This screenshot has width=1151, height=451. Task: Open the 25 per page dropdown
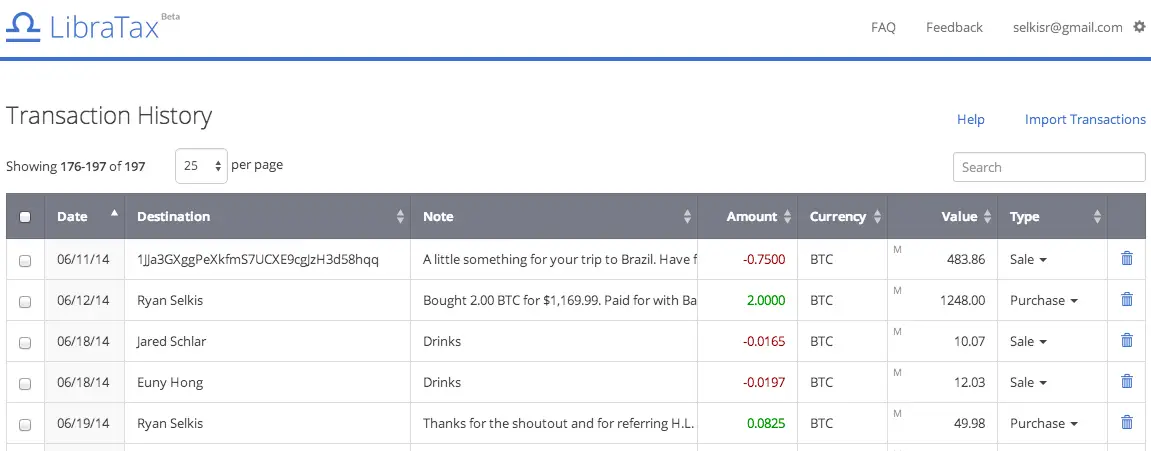pyautogui.click(x=202, y=166)
